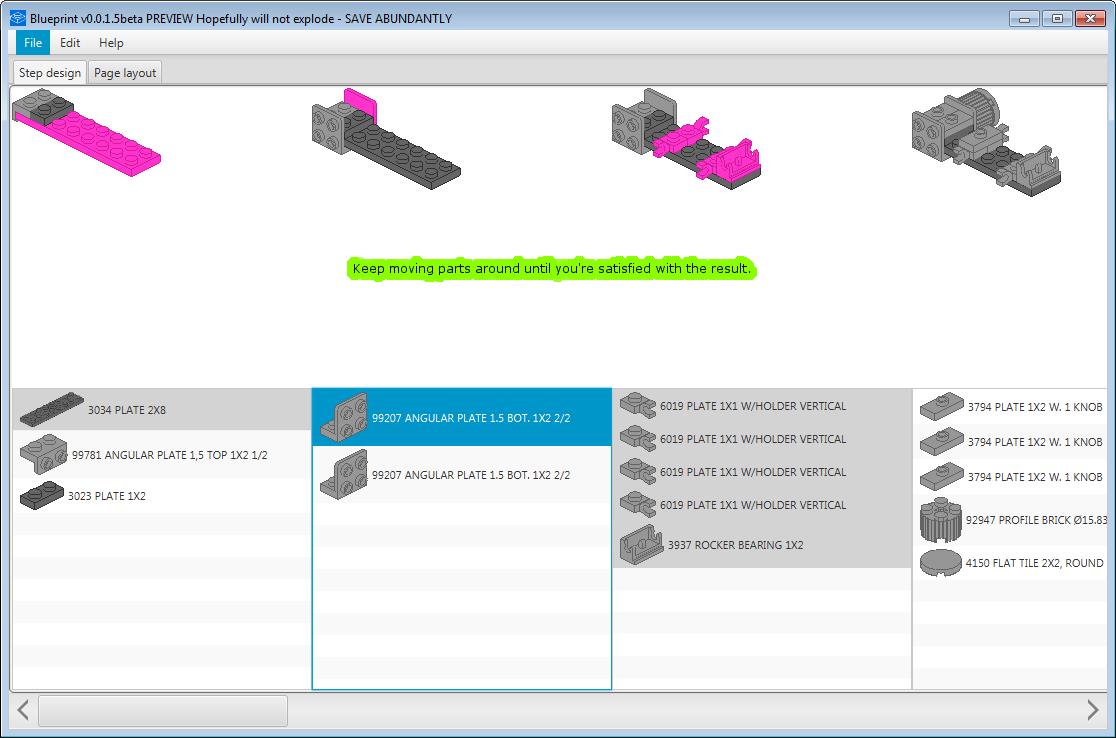Select the second step preview with magenta angular plate
The height and width of the screenshot is (738, 1116).
point(386,139)
